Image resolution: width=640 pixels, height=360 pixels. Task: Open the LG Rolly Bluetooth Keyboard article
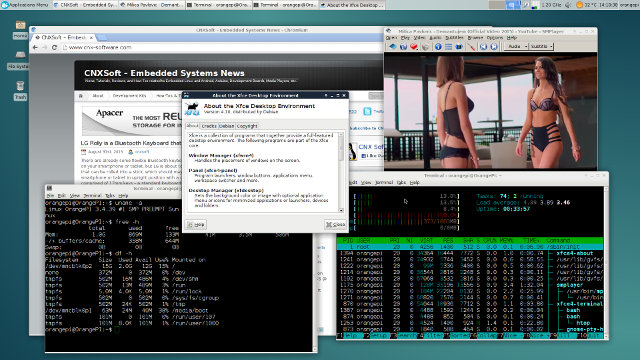(131, 143)
